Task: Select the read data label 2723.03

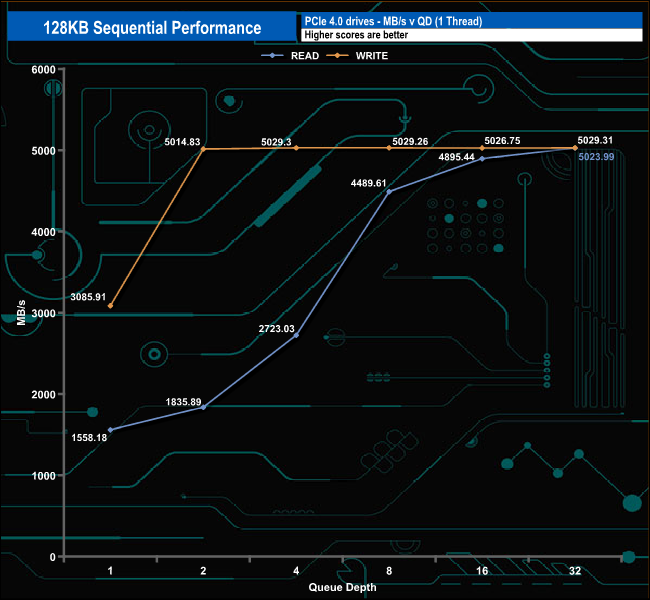Action: pos(276,329)
